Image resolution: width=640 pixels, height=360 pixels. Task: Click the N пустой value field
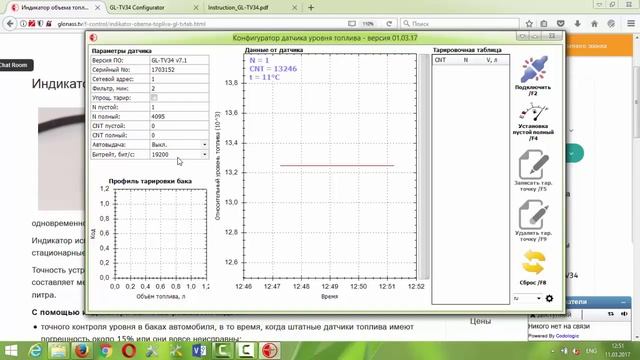tap(179, 107)
